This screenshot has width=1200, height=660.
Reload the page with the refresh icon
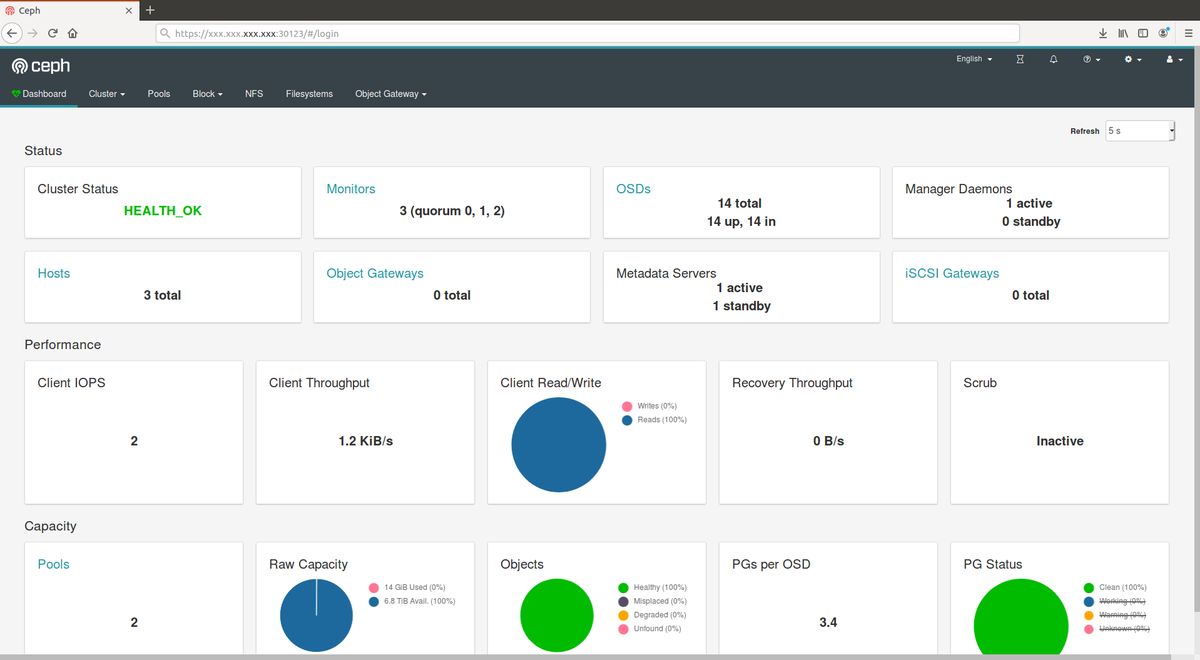coord(53,33)
